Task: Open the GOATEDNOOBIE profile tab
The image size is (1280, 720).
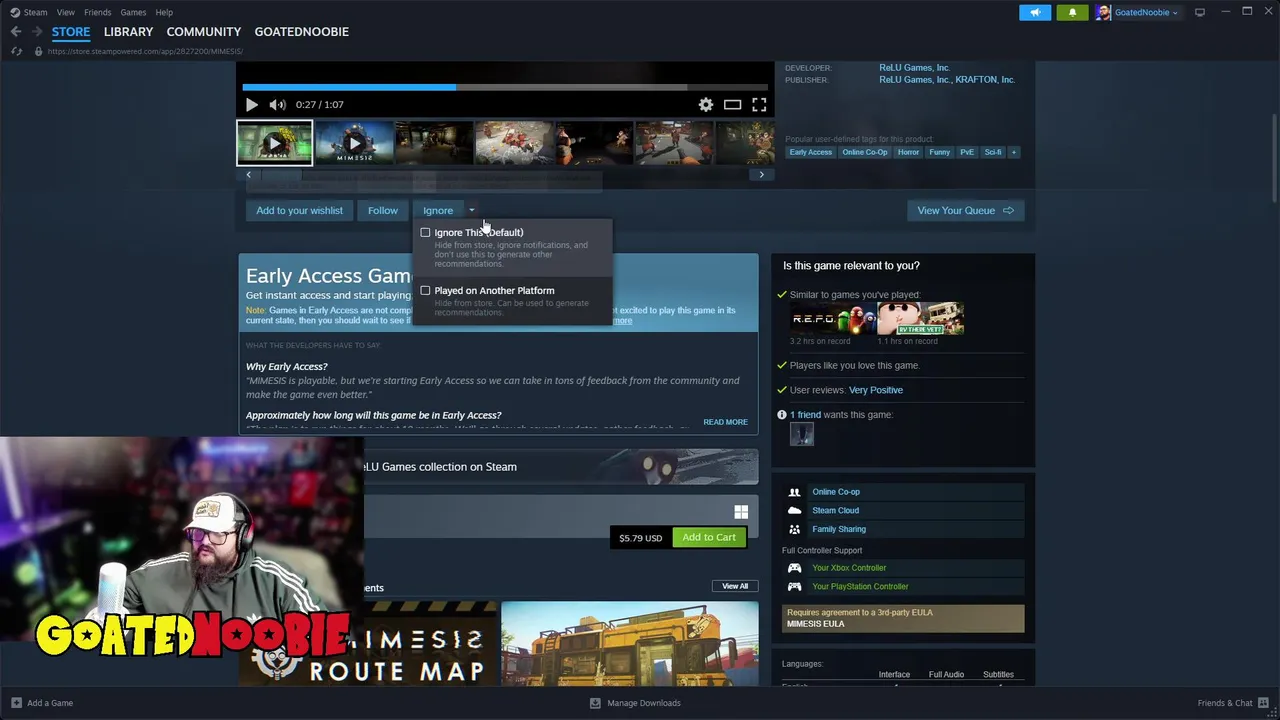Action: (x=302, y=32)
